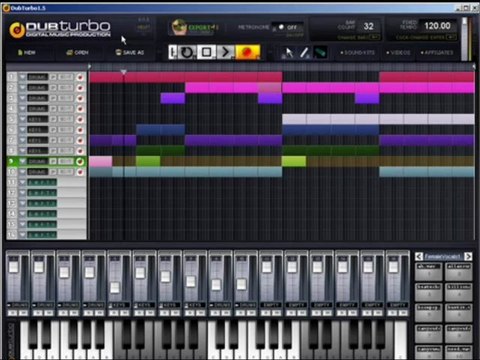The image size is (480, 360).
Task: Click the edit button on track 6
Action: [66, 130]
